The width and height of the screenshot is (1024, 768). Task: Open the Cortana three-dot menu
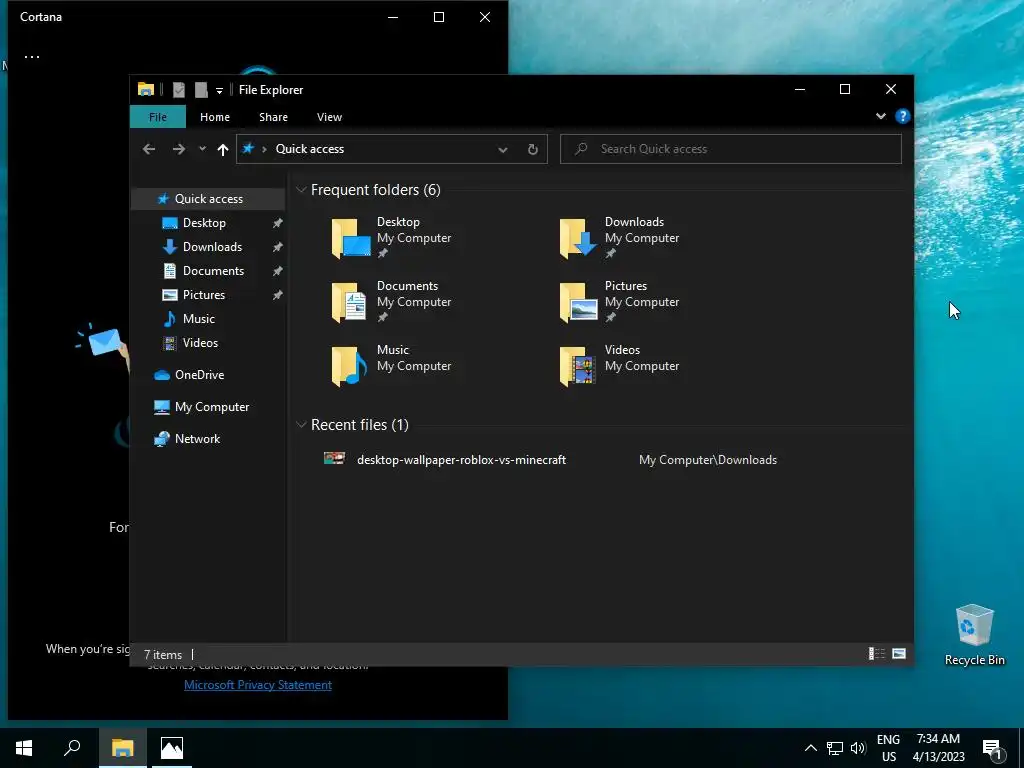pos(32,57)
